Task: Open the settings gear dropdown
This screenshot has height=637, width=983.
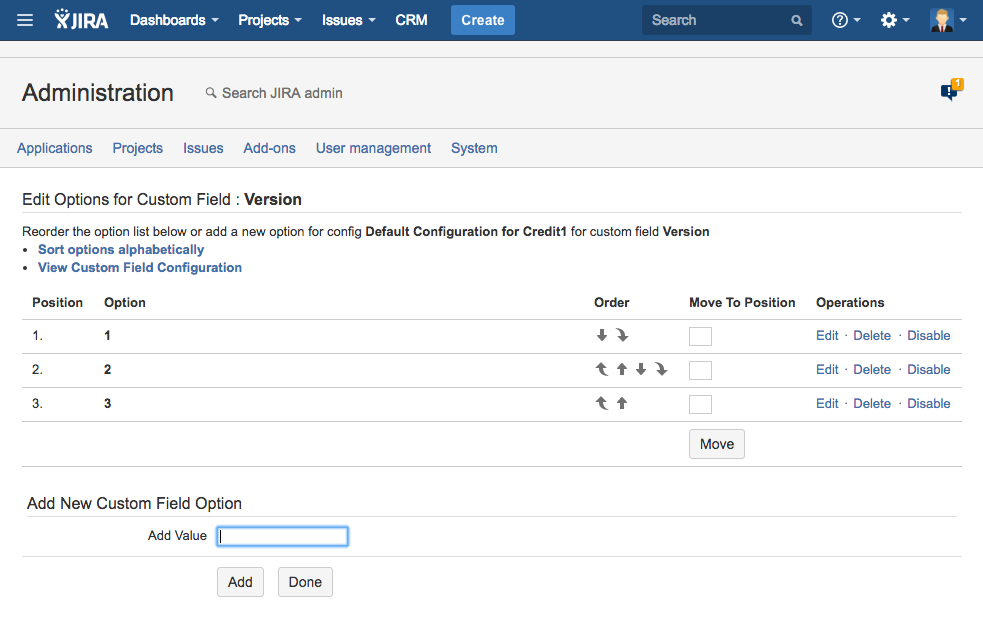Action: pos(894,20)
